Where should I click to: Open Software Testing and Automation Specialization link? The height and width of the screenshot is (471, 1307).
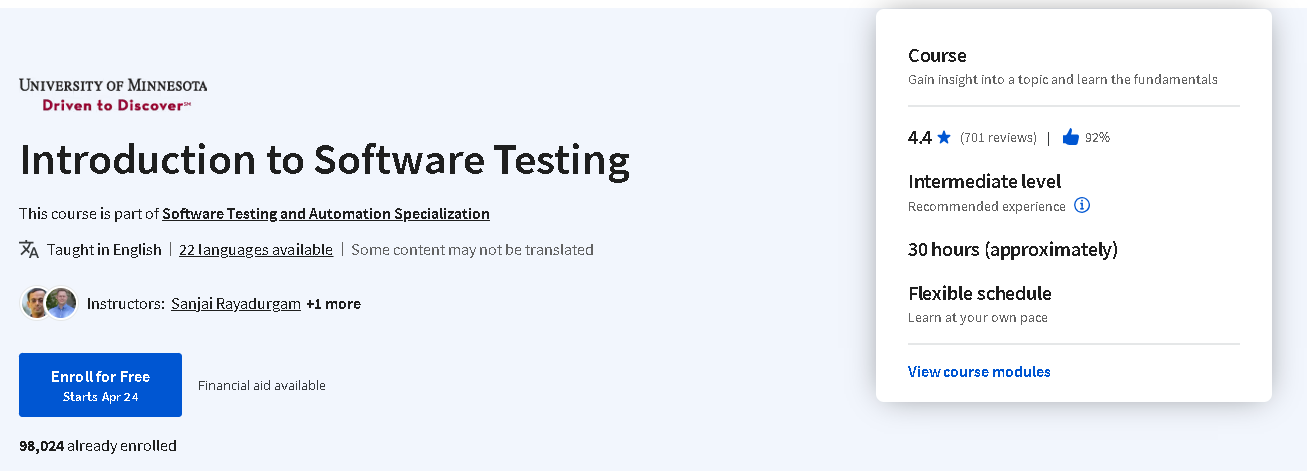pyautogui.click(x=326, y=213)
